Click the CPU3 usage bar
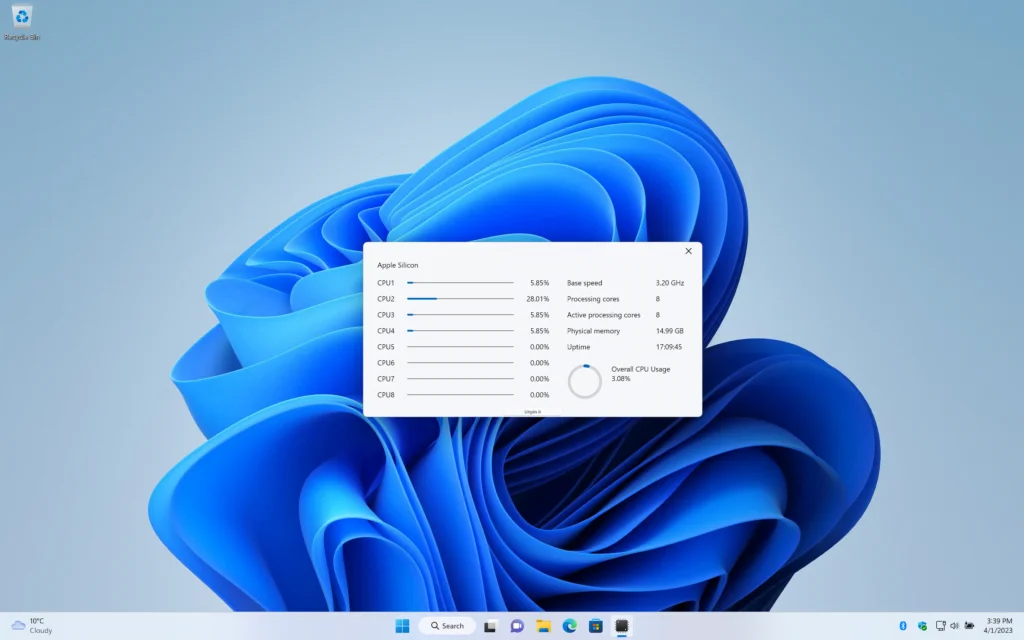 point(460,315)
